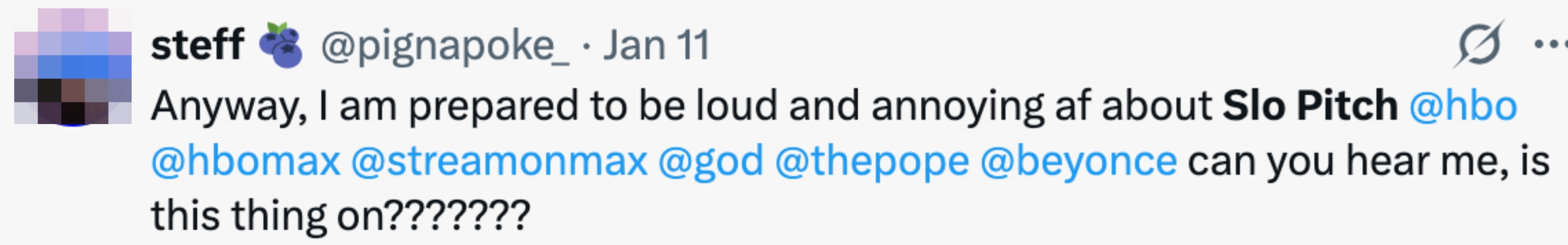Click the dot separator before the date
The height and width of the screenshot is (245, 1568).
tap(586, 46)
